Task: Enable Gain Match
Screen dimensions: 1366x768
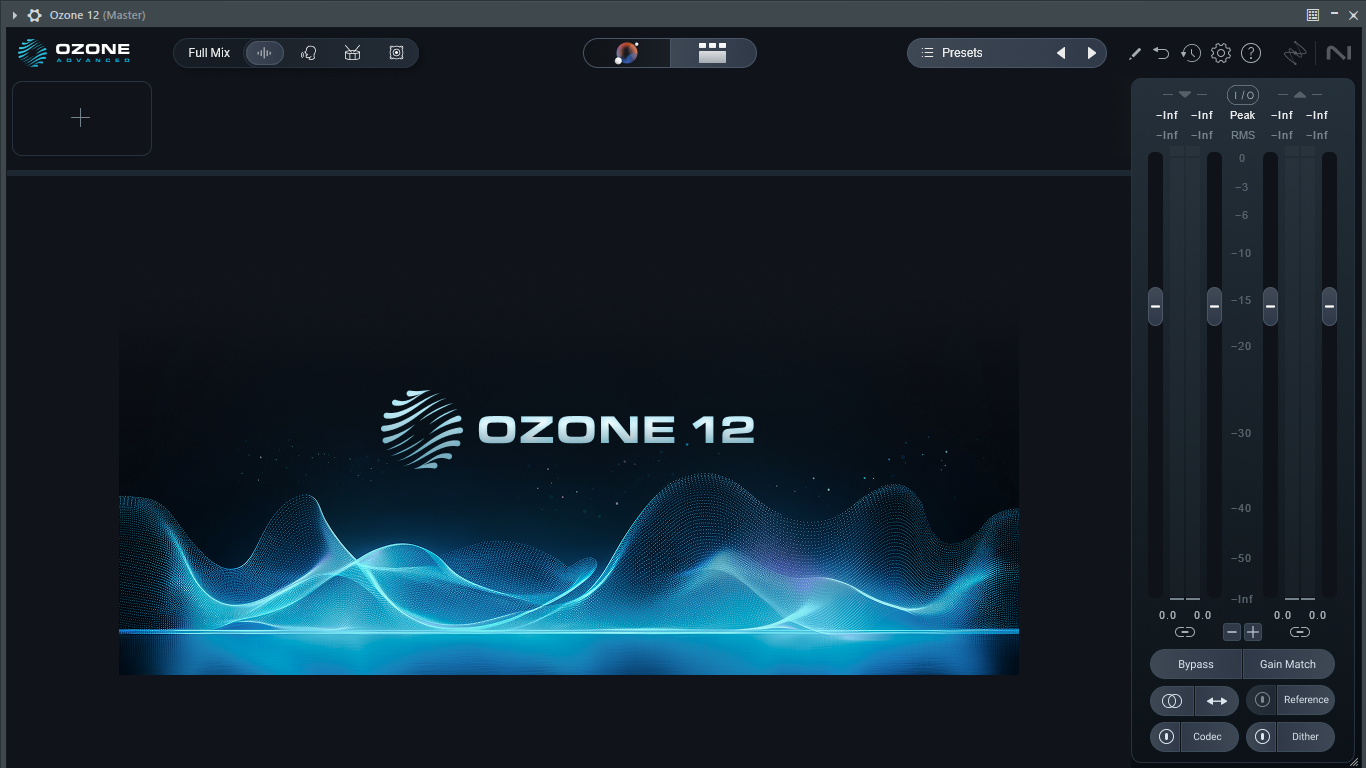Action: [1288, 664]
